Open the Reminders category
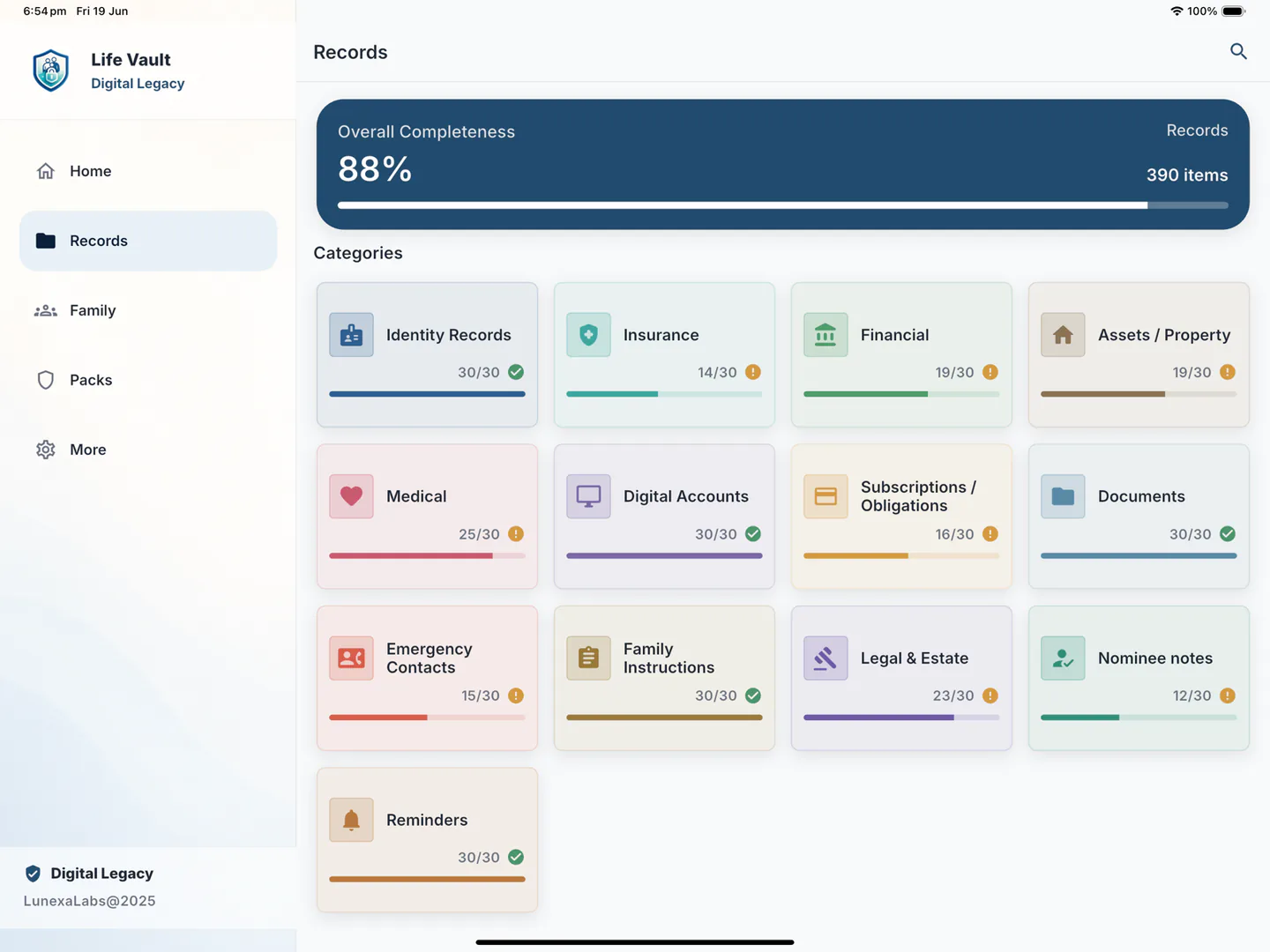Viewport: 1270px width, 952px height. tap(427, 840)
